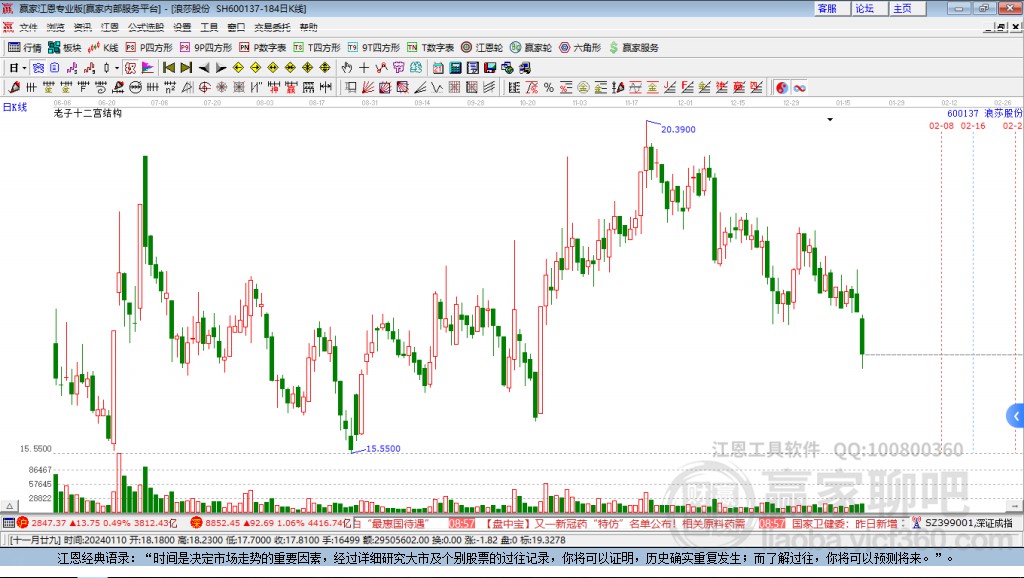
Task: Open the 六角形 hexagon tool
Action: pos(580,48)
